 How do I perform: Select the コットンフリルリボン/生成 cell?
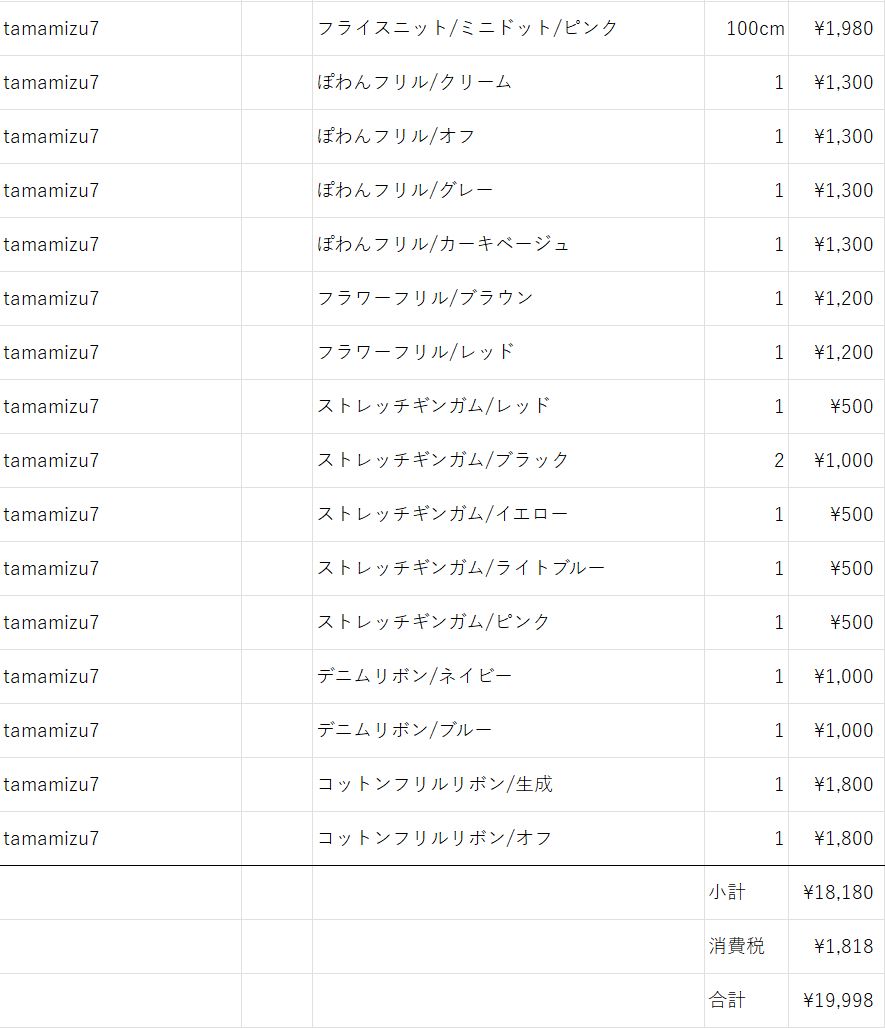pyautogui.click(x=508, y=785)
